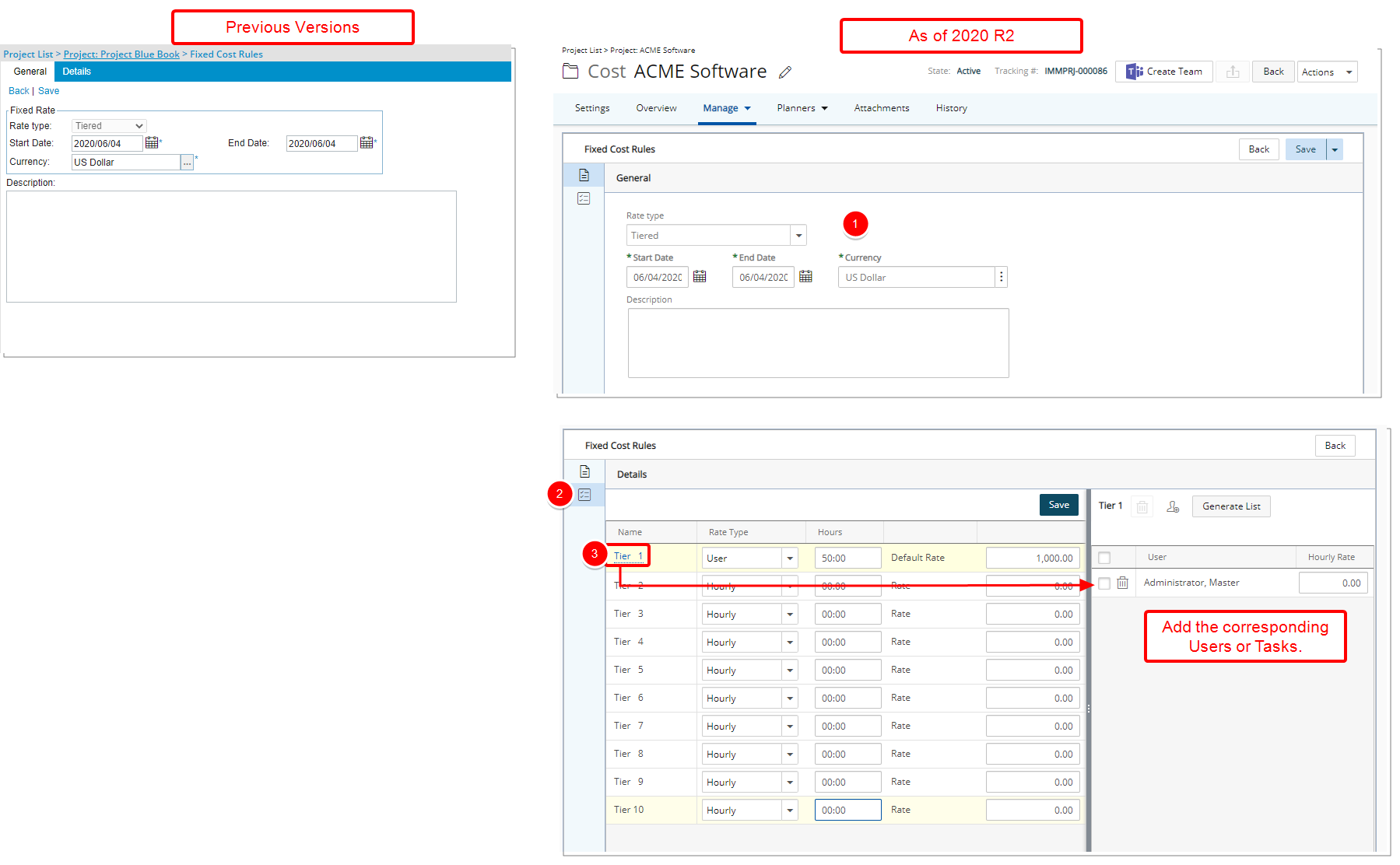The width and height of the screenshot is (1400, 865).
Task: Switch to General tab in previous version
Action: 30,72
